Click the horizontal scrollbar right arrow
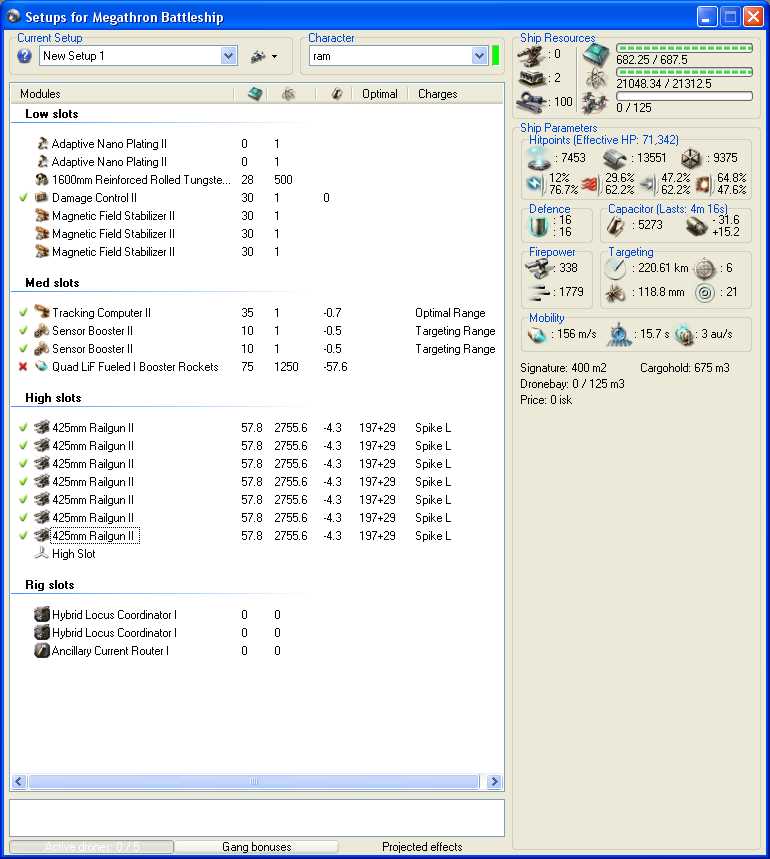The image size is (770, 859). pyautogui.click(x=494, y=782)
